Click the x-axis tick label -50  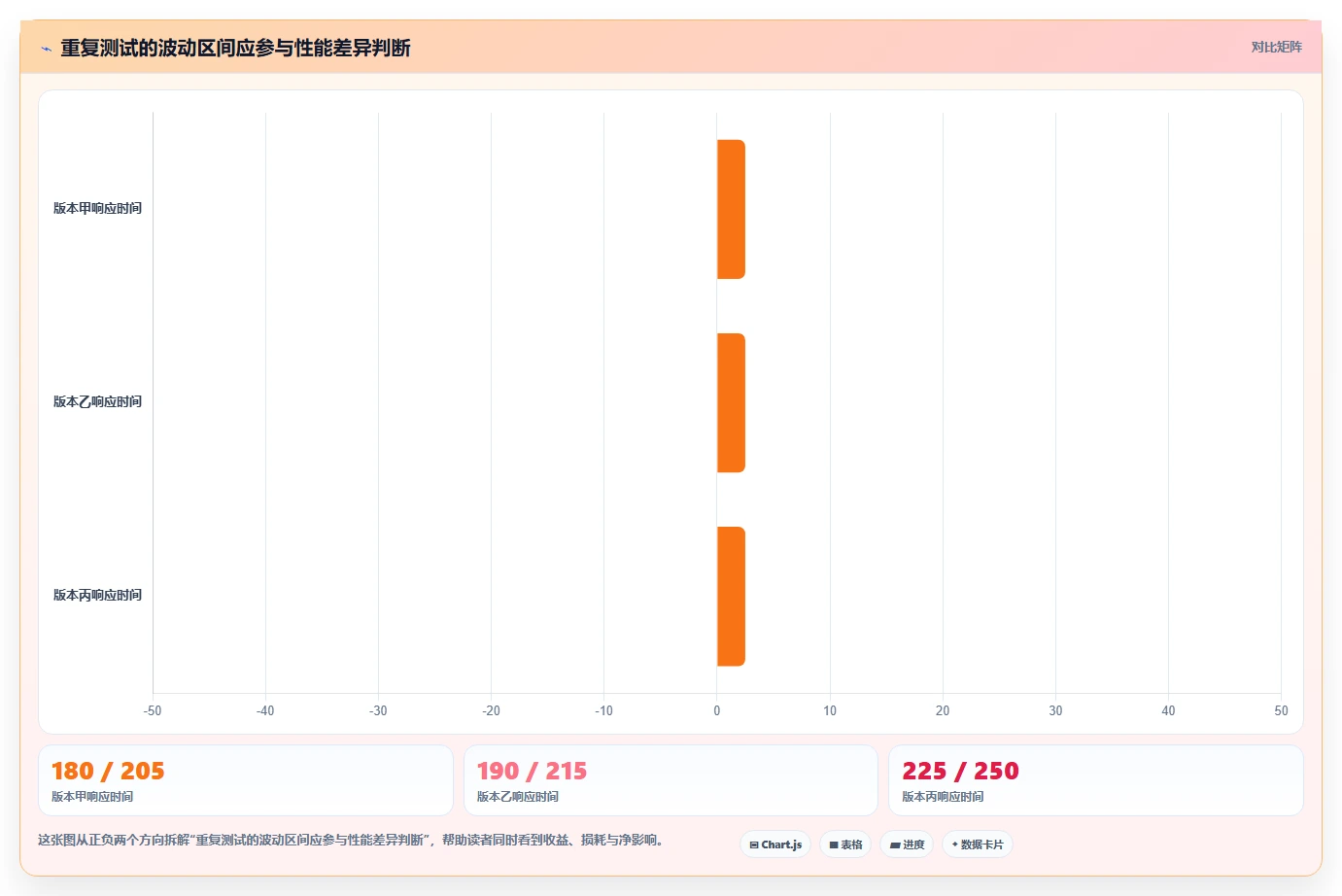[153, 711]
